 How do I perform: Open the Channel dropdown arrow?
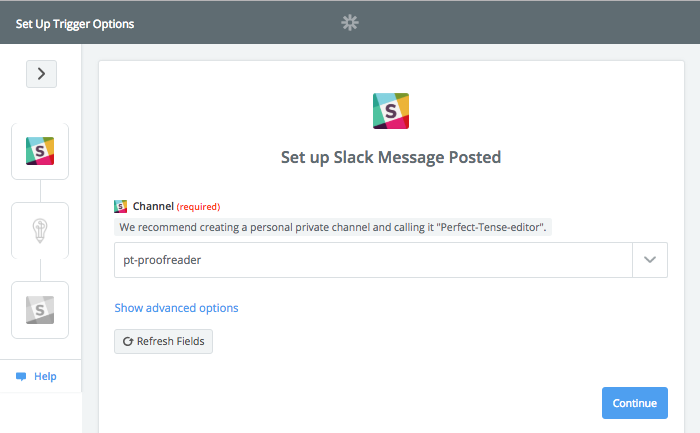(650, 260)
